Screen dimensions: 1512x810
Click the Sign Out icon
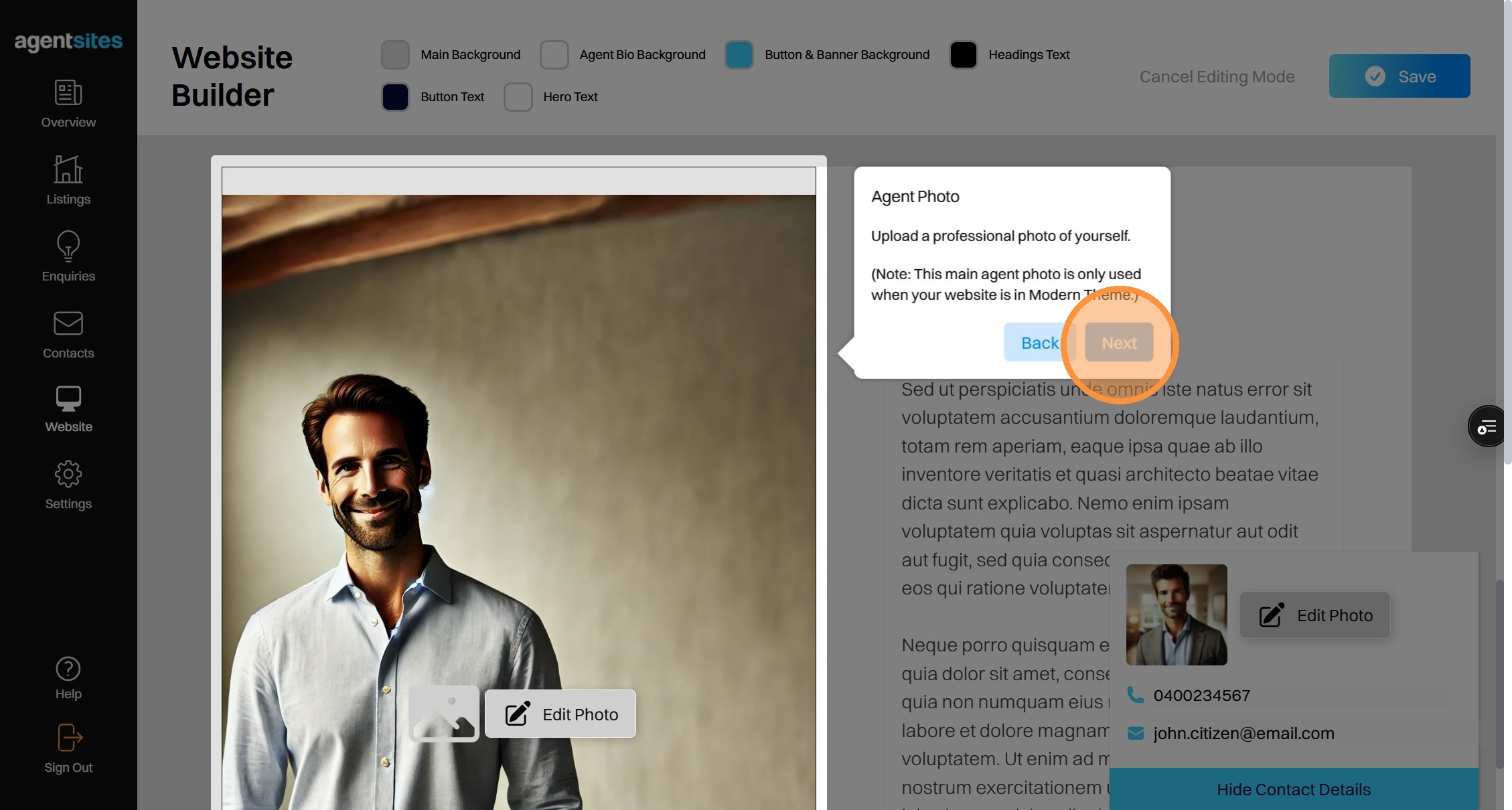(x=68, y=738)
